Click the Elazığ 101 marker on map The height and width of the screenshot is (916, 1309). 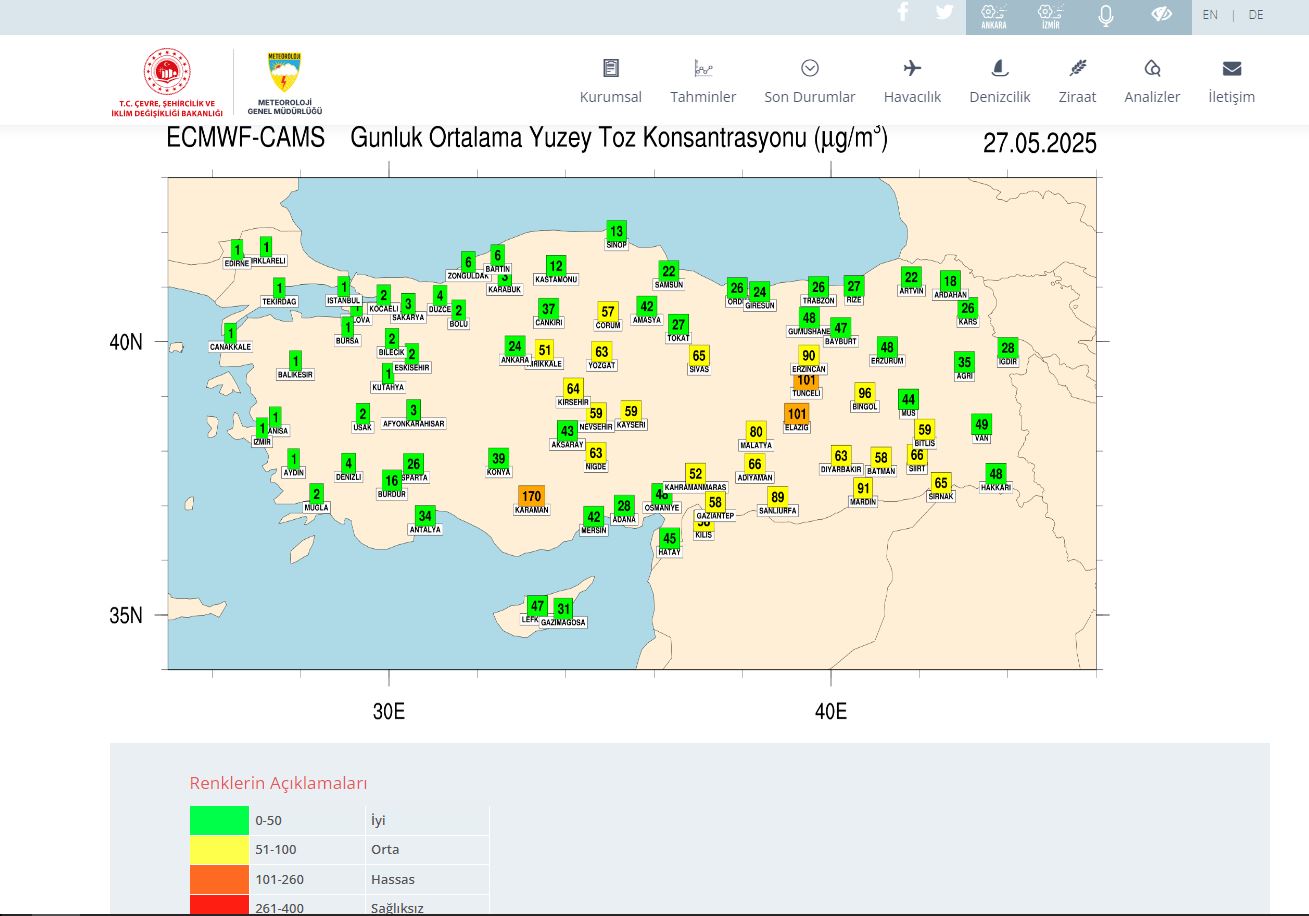(x=797, y=414)
